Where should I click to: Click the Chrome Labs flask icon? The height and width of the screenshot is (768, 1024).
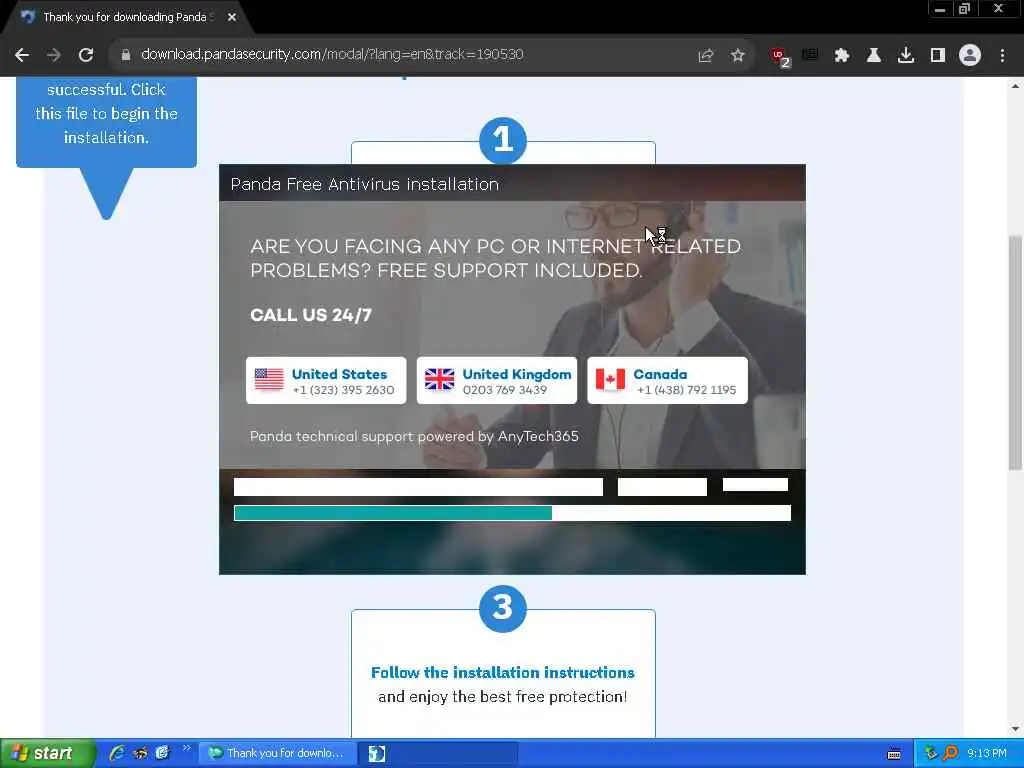click(x=874, y=55)
